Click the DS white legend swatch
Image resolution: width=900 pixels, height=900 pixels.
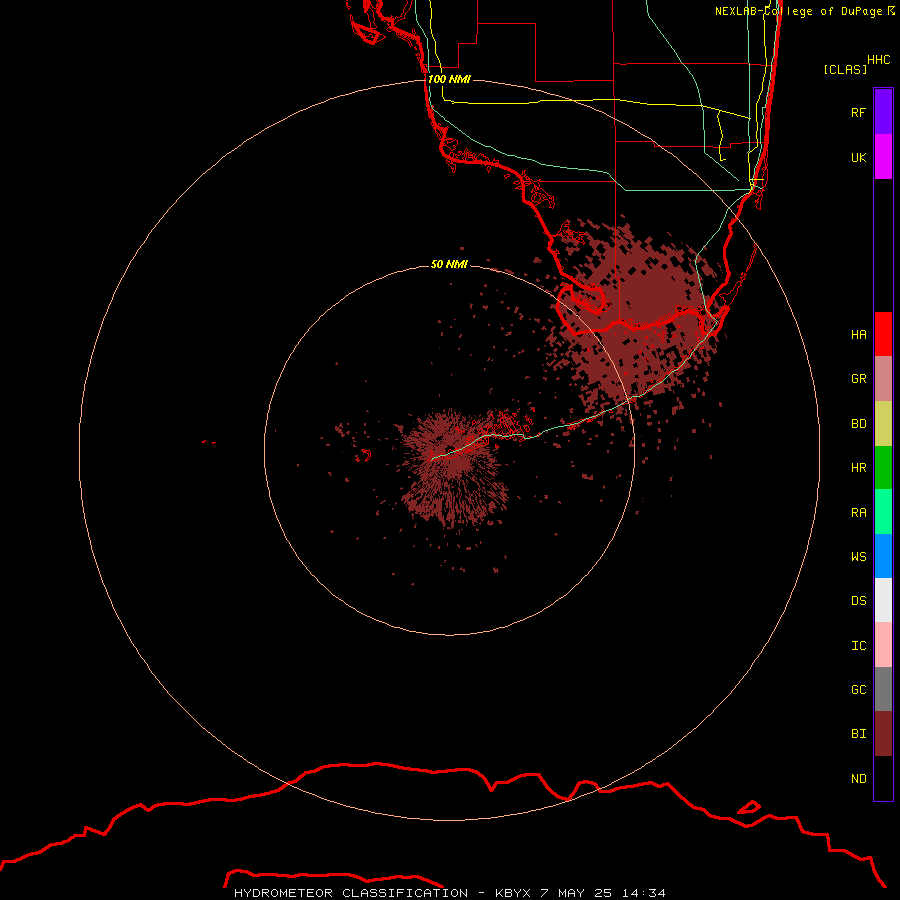pos(883,600)
